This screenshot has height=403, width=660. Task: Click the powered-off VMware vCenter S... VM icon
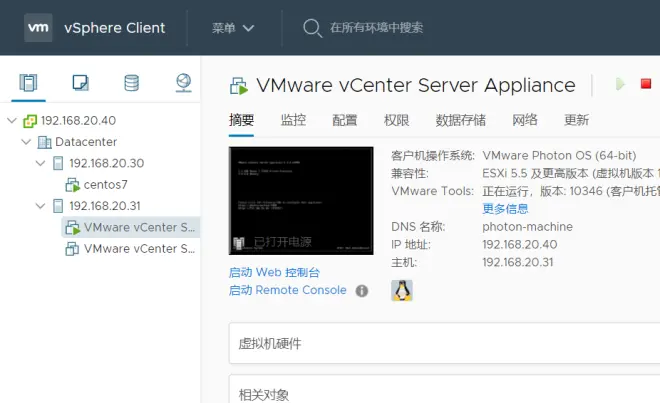72,249
